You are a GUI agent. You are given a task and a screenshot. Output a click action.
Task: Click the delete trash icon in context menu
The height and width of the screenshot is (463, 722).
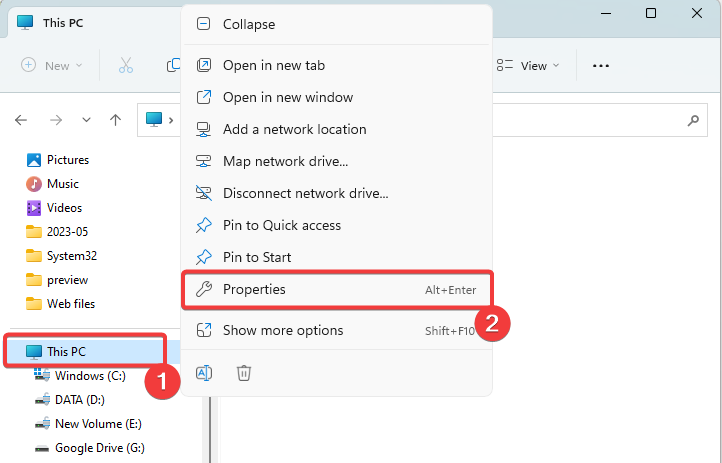[x=244, y=373]
